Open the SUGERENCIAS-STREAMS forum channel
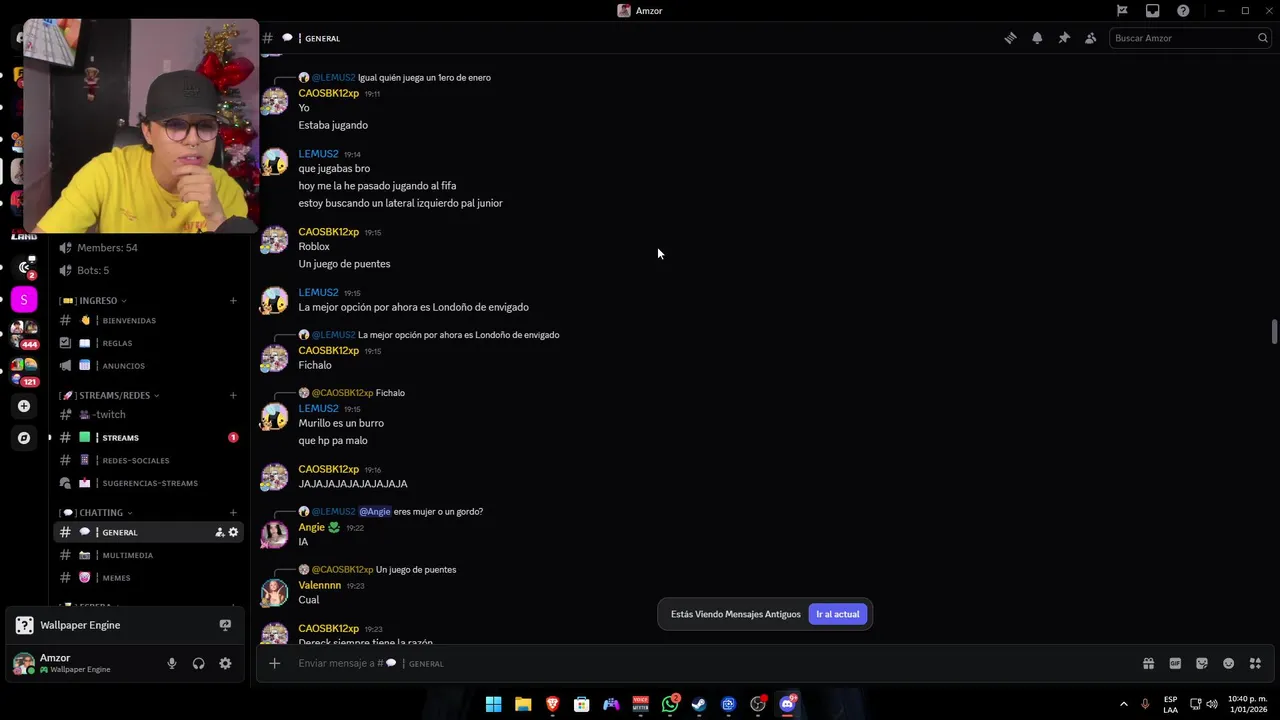 (148, 483)
